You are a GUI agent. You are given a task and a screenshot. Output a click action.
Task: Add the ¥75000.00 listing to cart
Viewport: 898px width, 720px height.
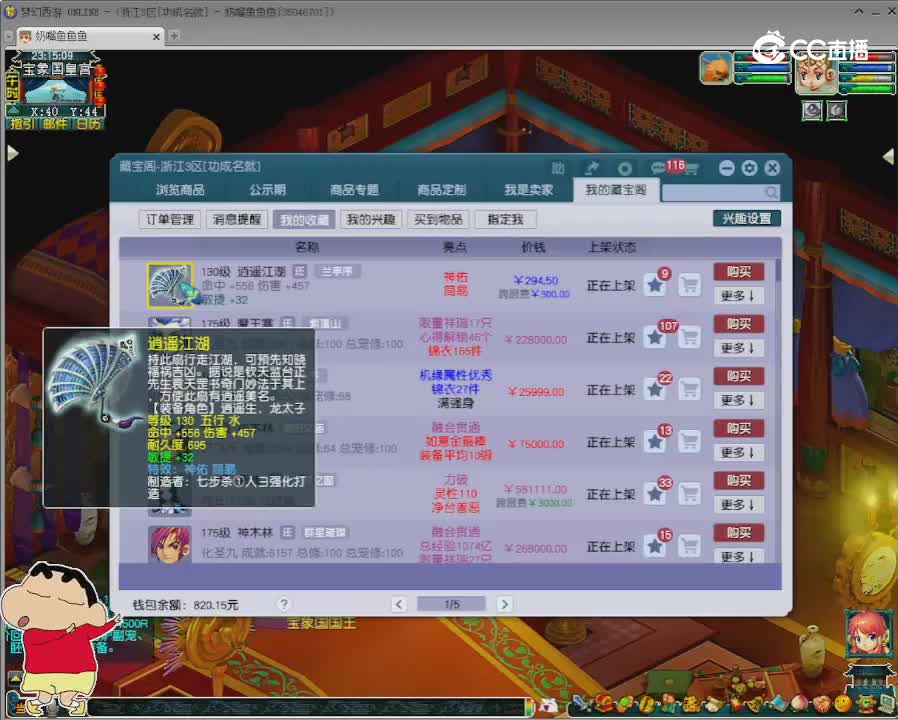point(690,442)
